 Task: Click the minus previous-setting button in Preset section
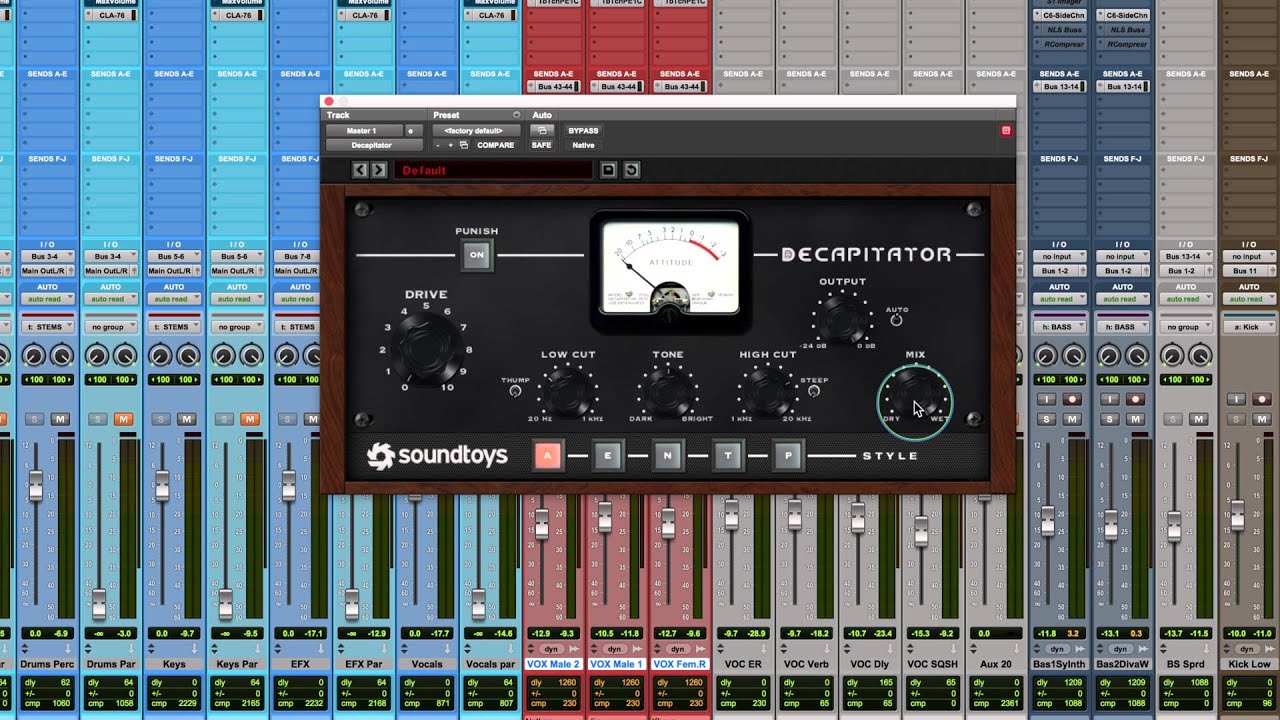[x=438, y=145]
